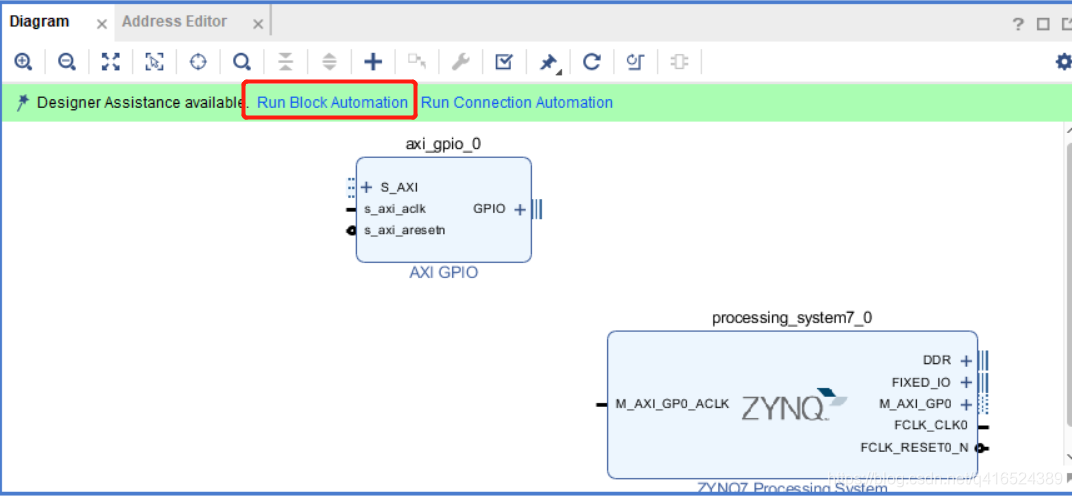This screenshot has width=1072, height=497.
Task: Select the s_axi_aclk port
Action: (x=395, y=209)
